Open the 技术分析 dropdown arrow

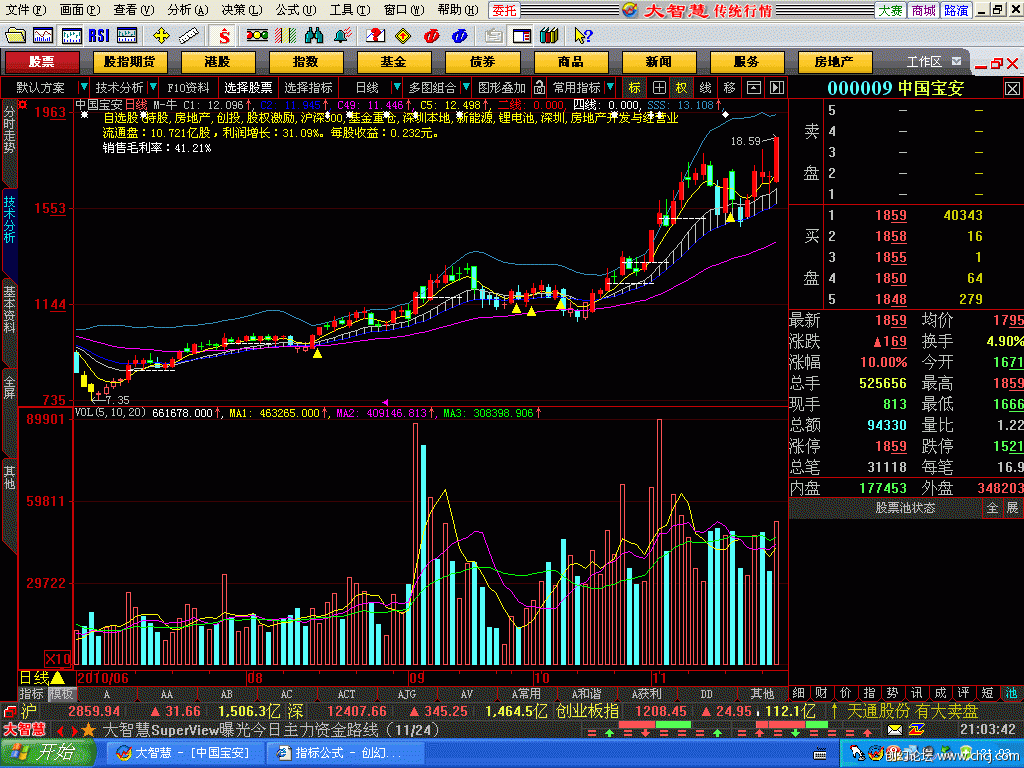tap(153, 87)
